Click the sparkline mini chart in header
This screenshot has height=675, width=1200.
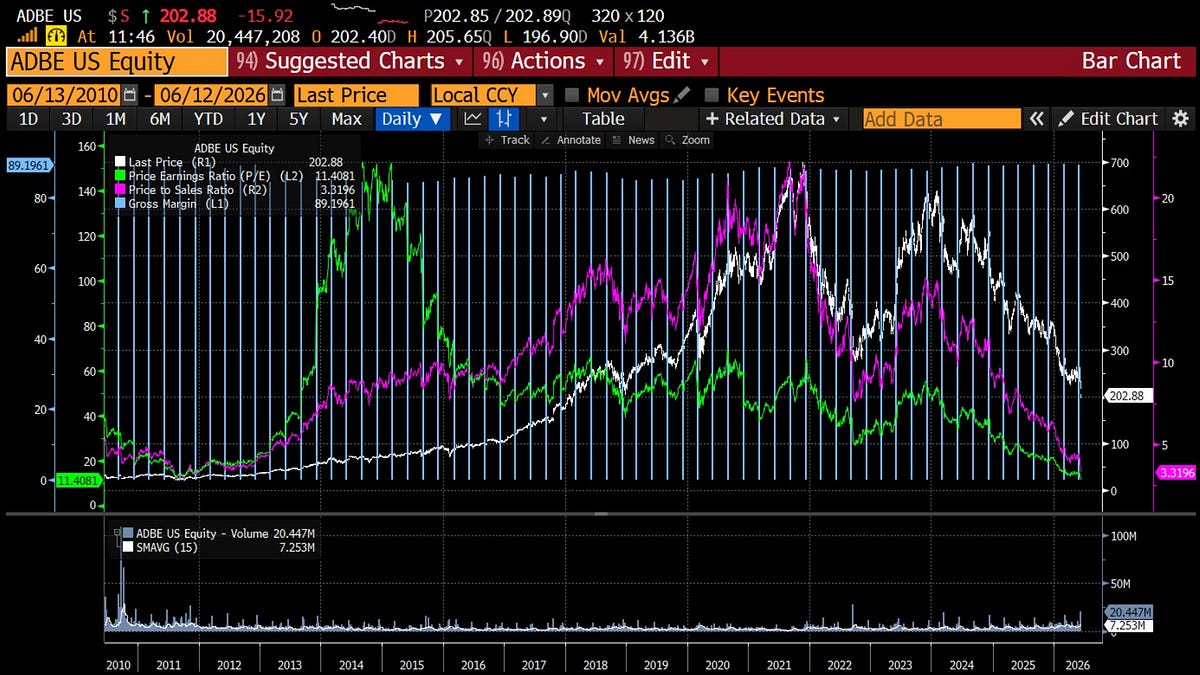click(370, 12)
